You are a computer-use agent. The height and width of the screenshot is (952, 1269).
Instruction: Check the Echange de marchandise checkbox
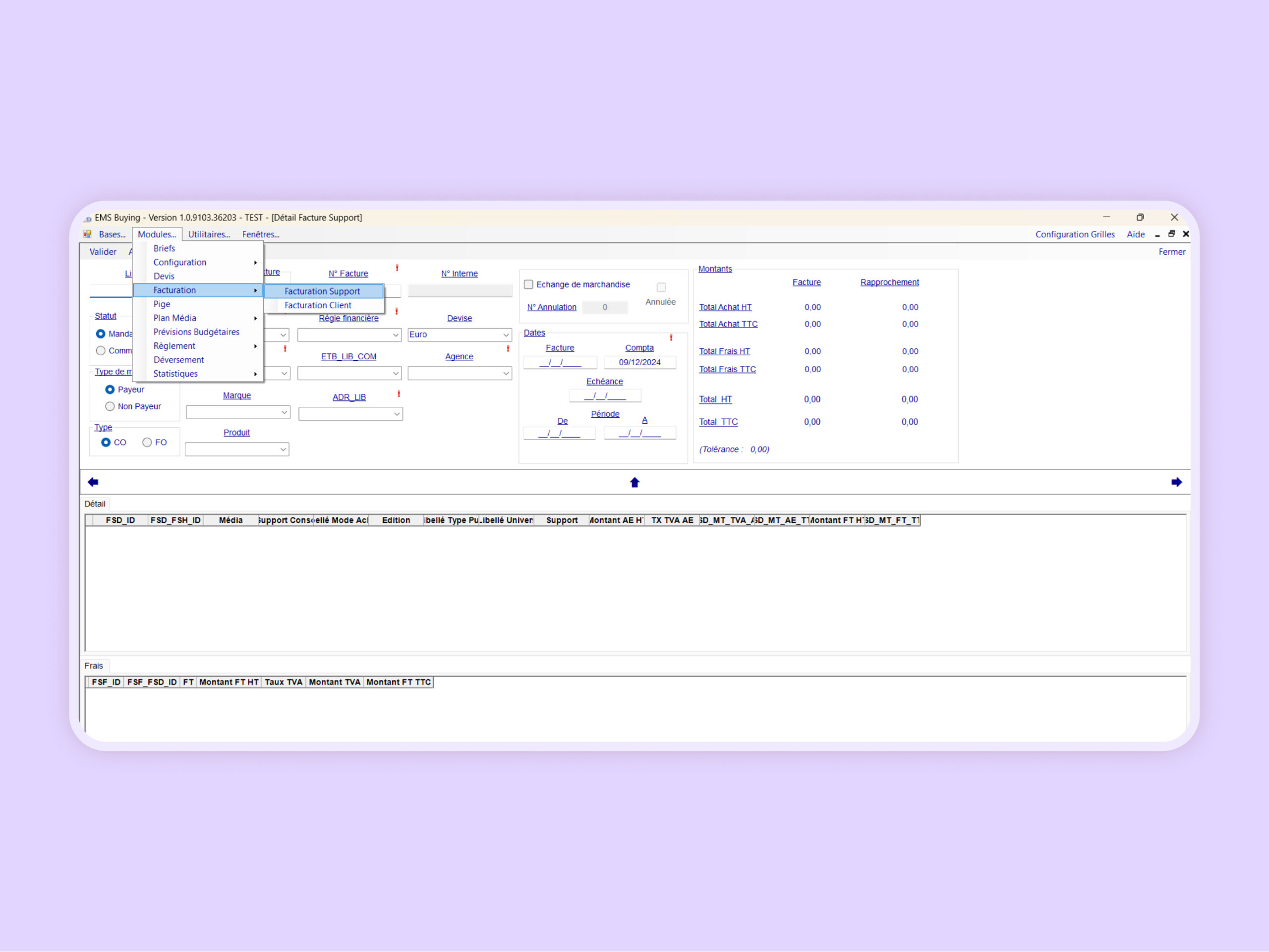tap(528, 284)
